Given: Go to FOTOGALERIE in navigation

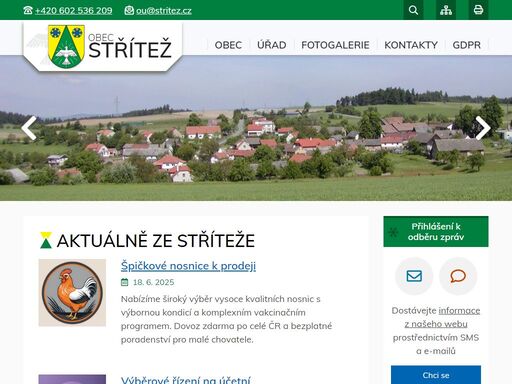Looking at the screenshot, I should 335,45.
